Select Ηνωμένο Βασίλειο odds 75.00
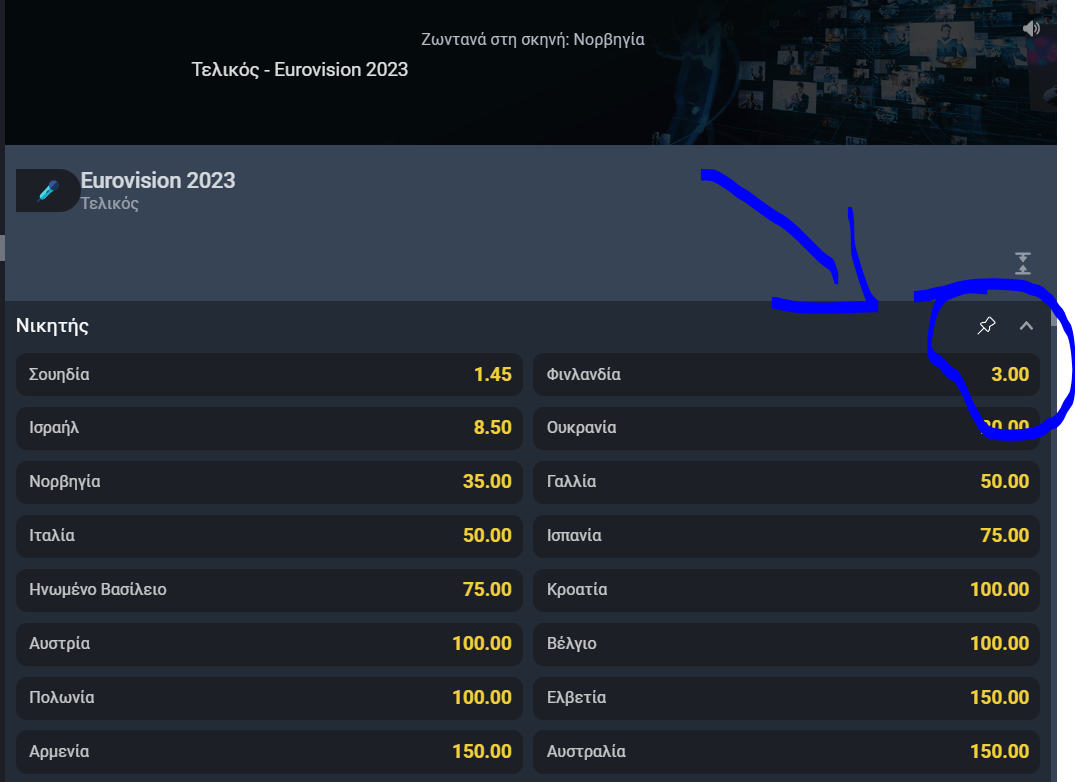The width and height of the screenshot is (1075, 782). pyautogui.click(x=269, y=590)
